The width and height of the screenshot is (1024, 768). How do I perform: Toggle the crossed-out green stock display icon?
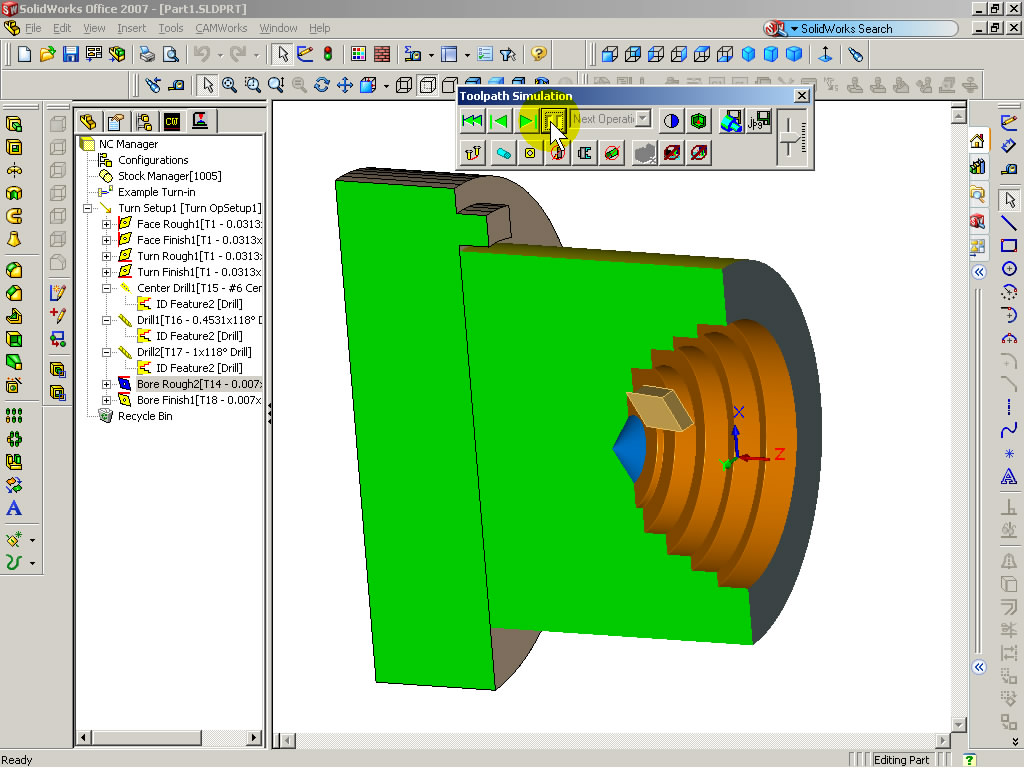[612, 153]
